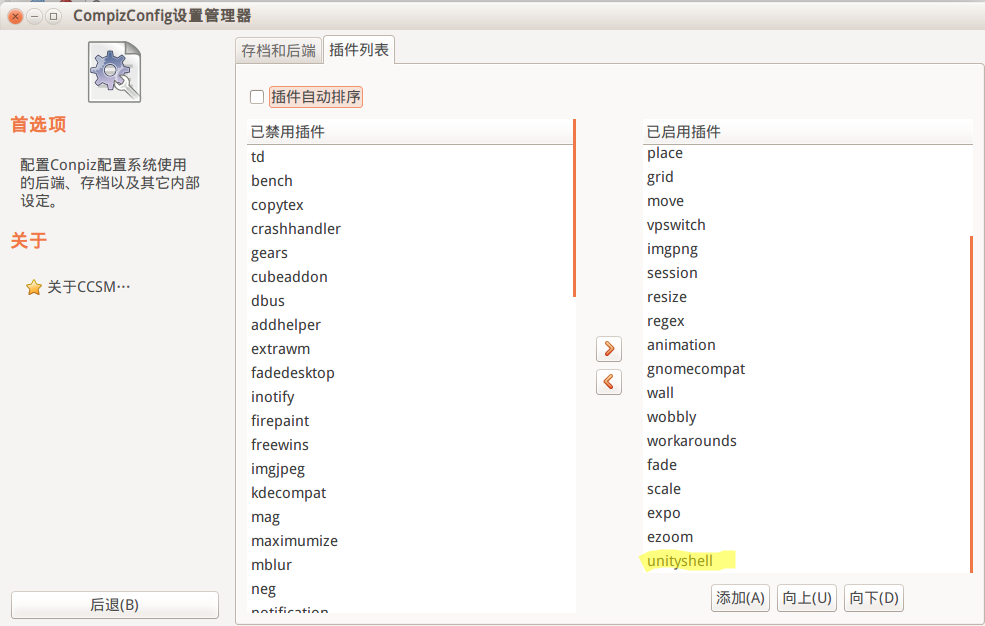985x626 pixels.
Task: Click the star icon beside 关于CCSM
Action: (34, 288)
